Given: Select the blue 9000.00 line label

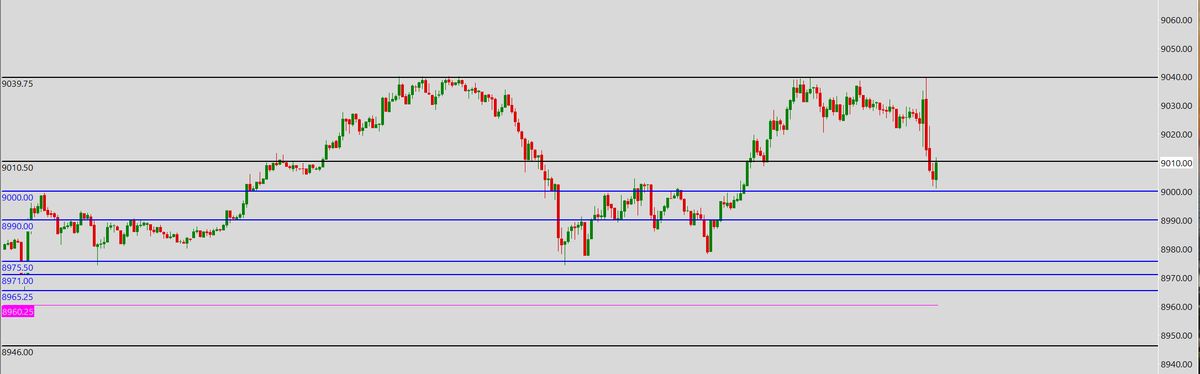Looking at the screenshot, I should (x=18, y=197).
